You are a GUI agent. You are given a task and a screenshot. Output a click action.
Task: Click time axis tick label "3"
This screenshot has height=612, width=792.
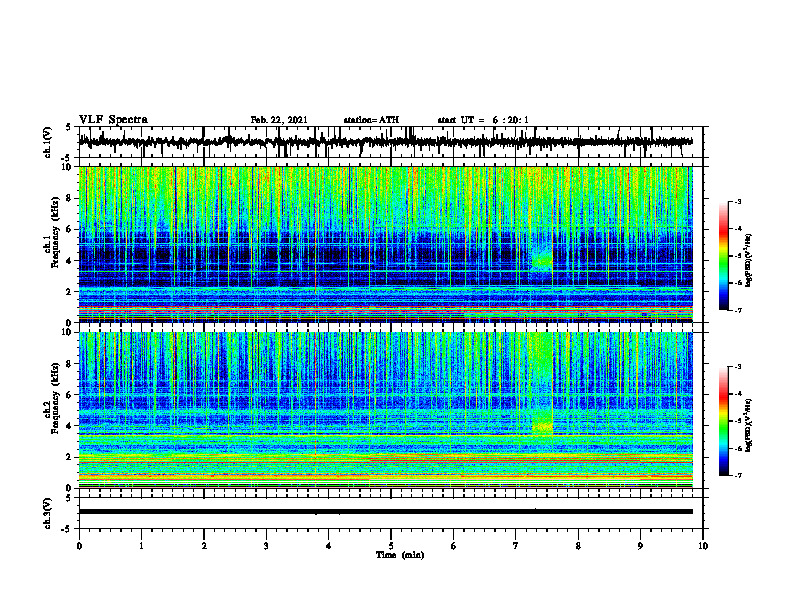coord(266,546)
